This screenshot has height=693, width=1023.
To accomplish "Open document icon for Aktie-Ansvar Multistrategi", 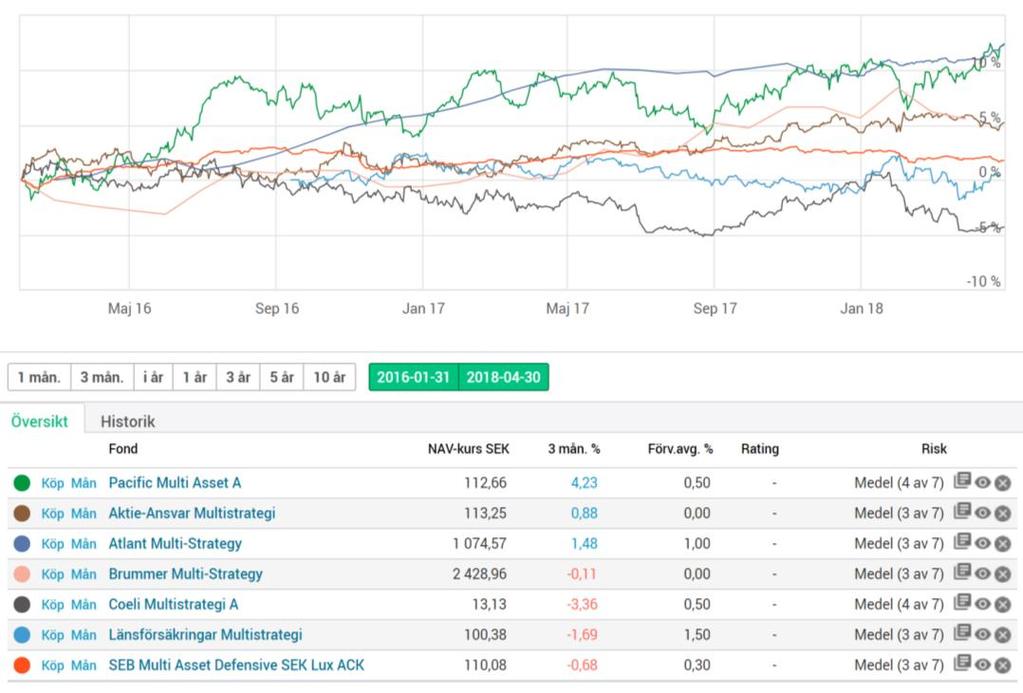I will coord(962,511).
